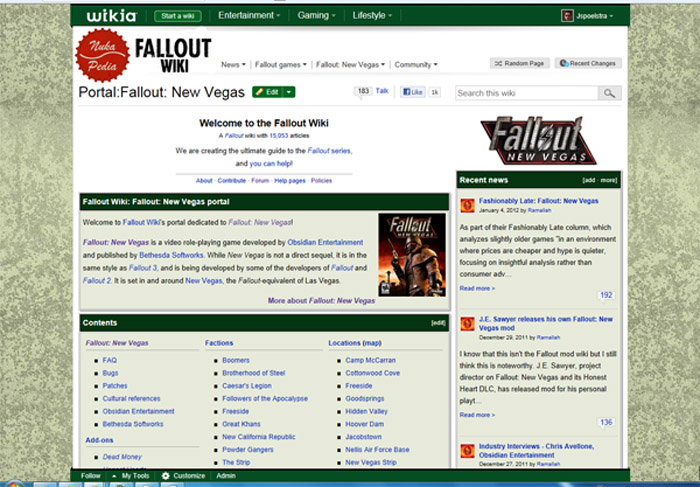Open the Dead Money add-on link
700x487 pixels.
122,457
